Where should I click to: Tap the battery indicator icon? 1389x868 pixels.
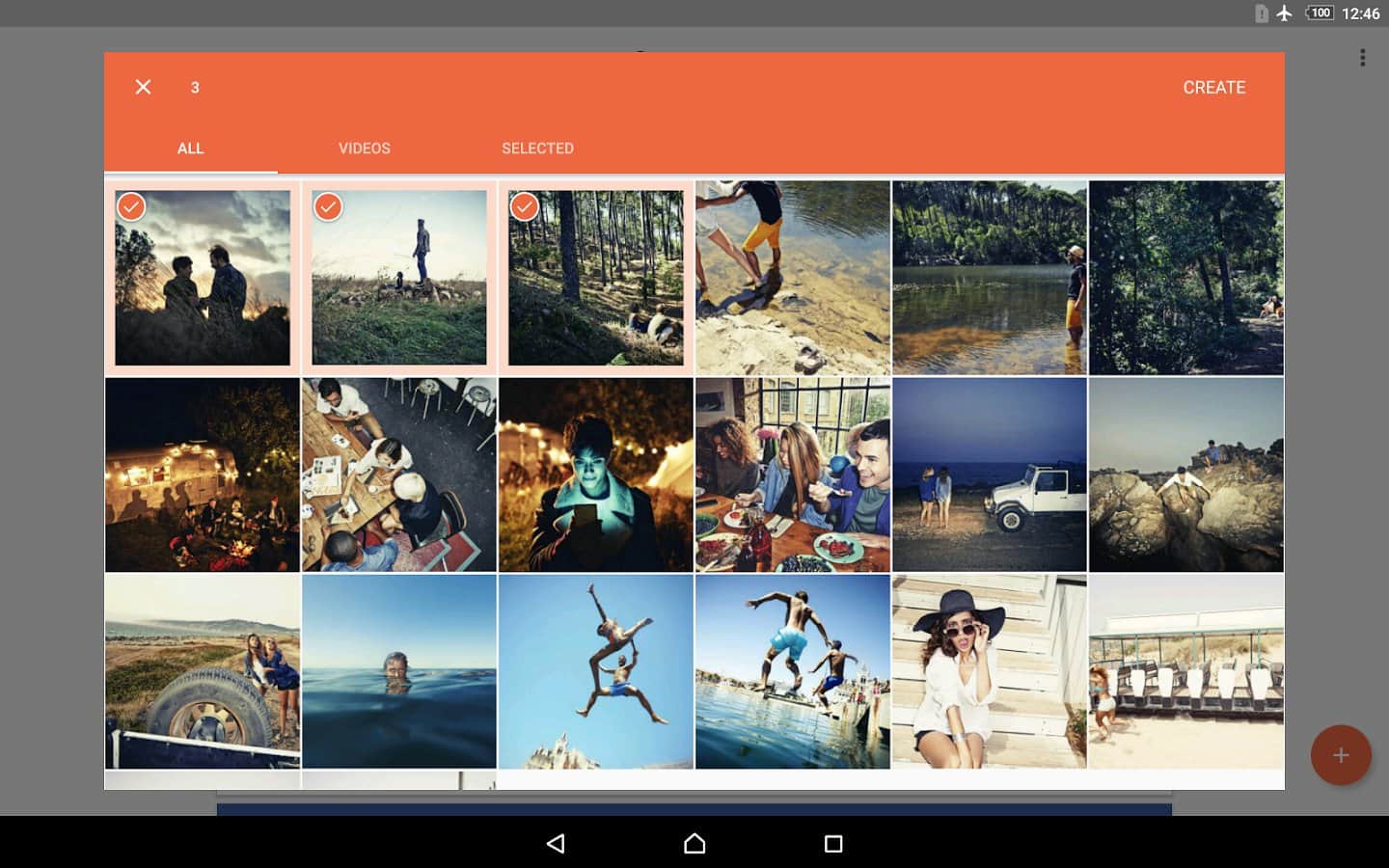pyautogui.click(x=1320, y=13)
